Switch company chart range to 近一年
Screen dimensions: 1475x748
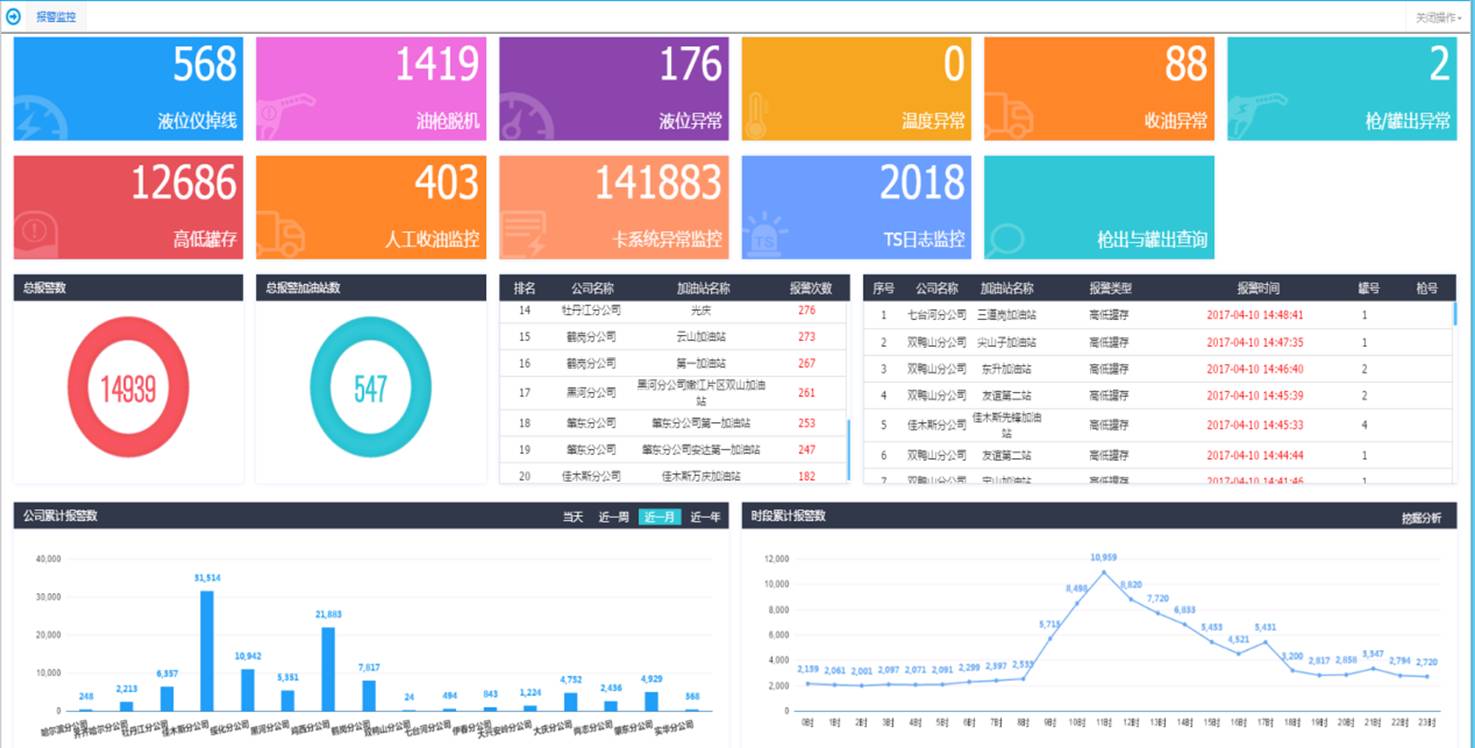tap(705, 517)
